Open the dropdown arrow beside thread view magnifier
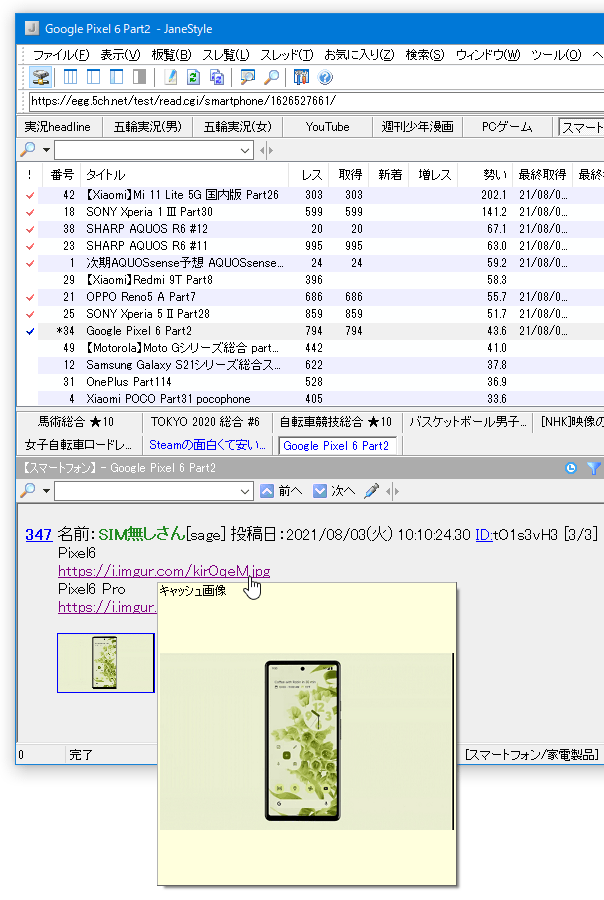The height and width of the screenshot is (900, 604). point(46,491)
